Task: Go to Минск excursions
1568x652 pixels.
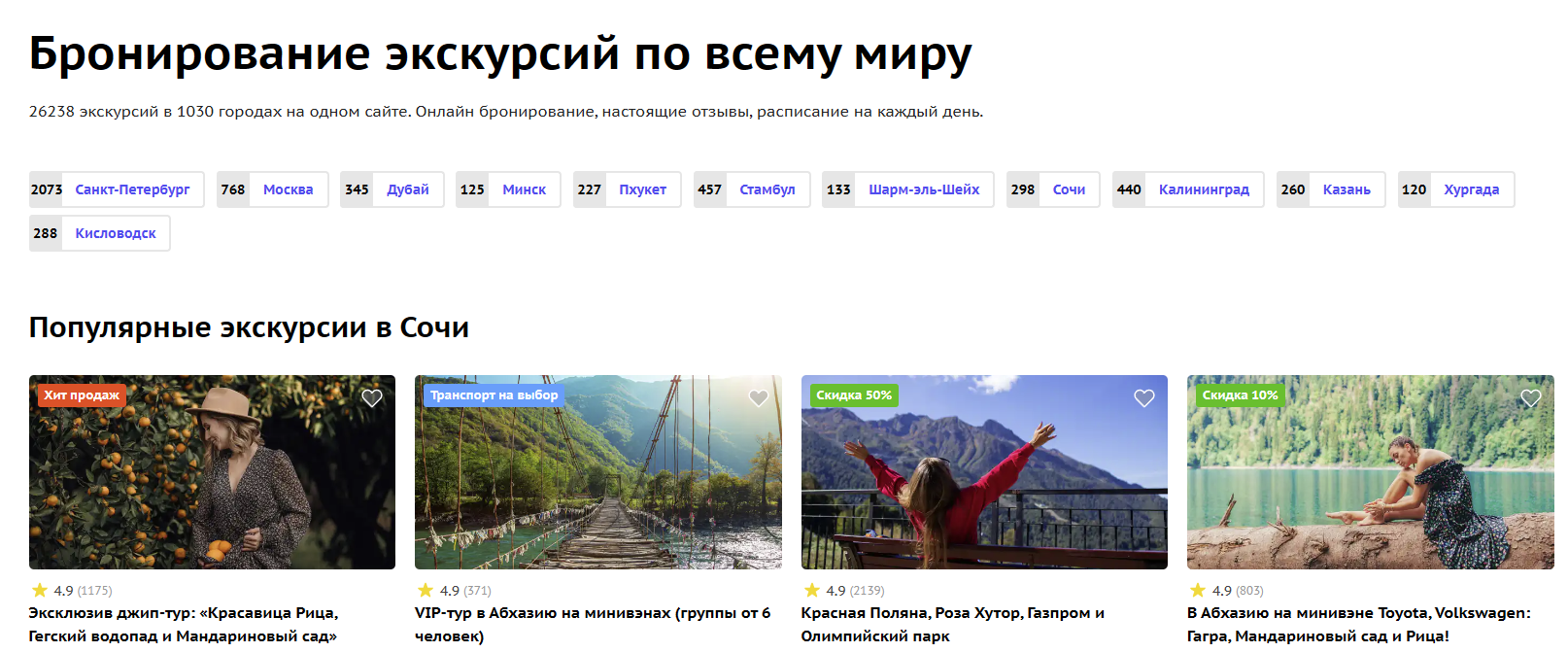Action: point(524,189)
